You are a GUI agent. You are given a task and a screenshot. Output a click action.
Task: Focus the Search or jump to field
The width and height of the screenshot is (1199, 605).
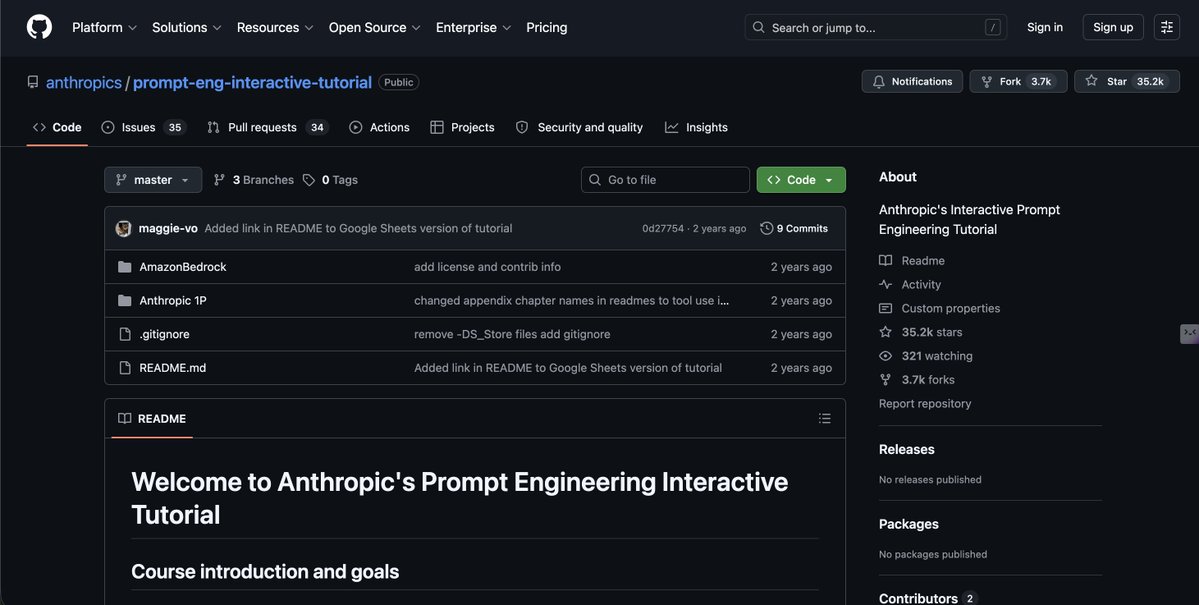[x=876, y=28]
